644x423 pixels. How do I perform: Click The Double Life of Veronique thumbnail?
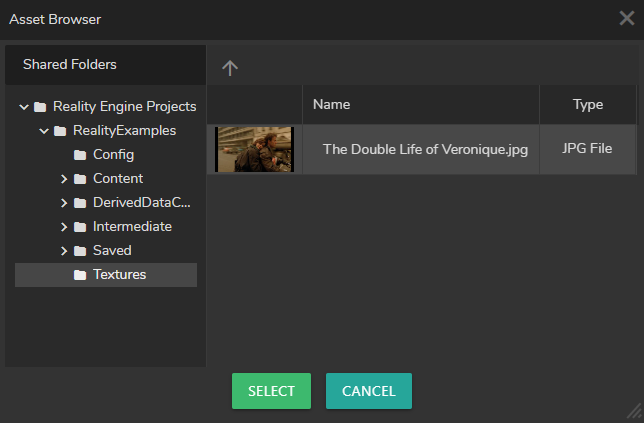point(254,149)
